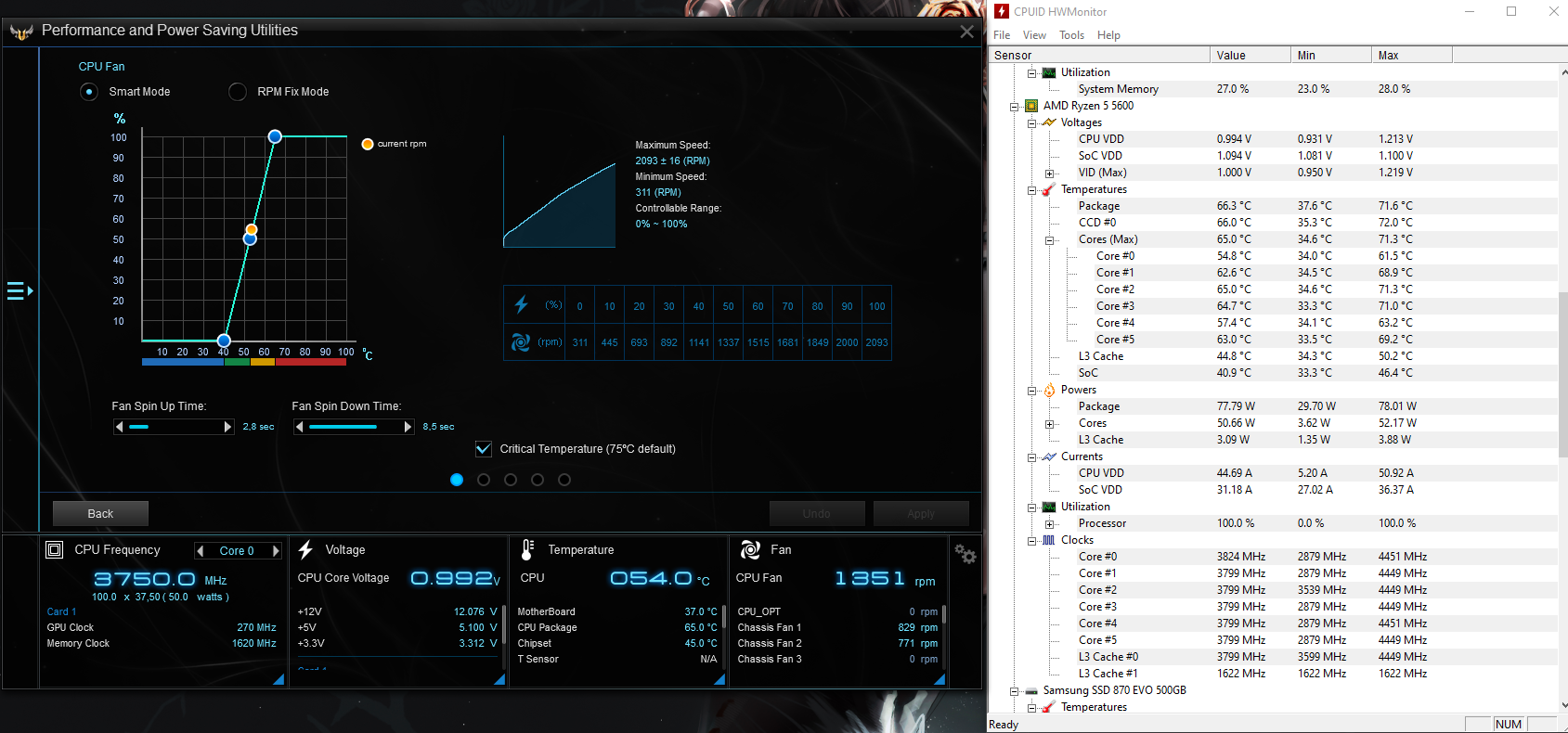Click the TUF logo in the AI Suite title bar
The width and height of the screenshot is (1568, 733).
[21, 32]
